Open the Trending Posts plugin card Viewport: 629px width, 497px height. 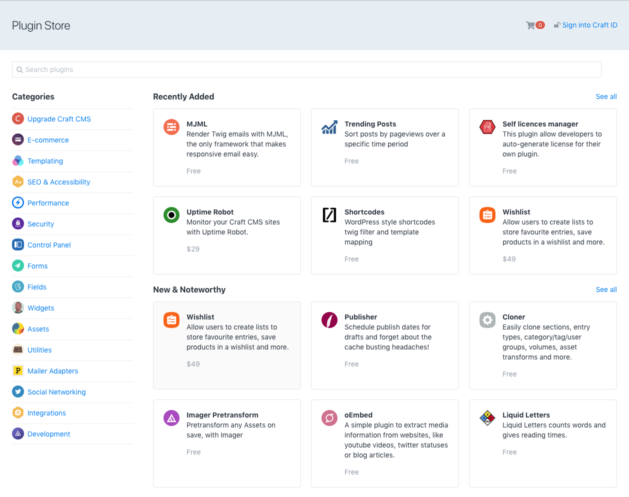pyautogui.click(x=385, y=147)
